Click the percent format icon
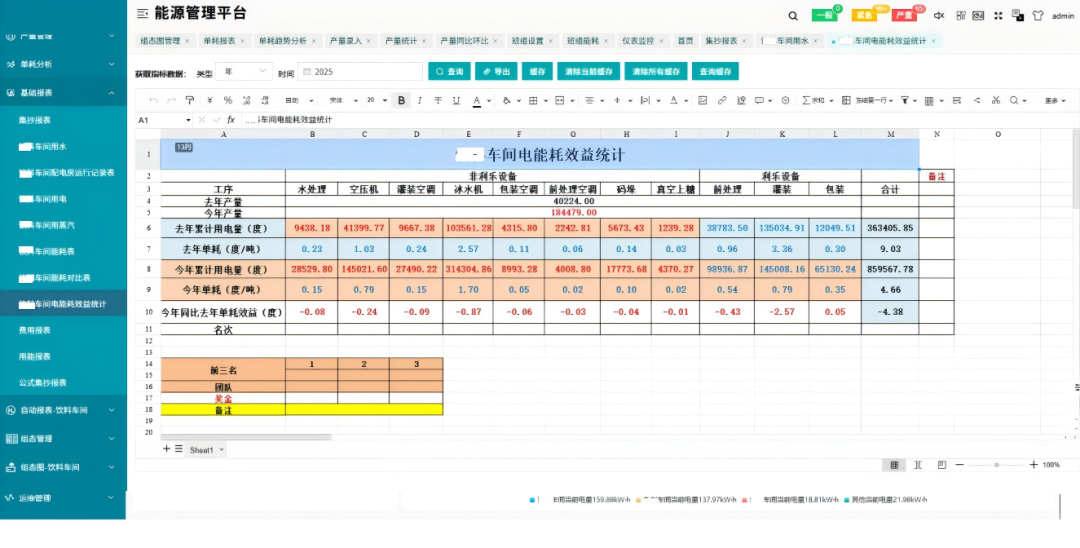 228,100
